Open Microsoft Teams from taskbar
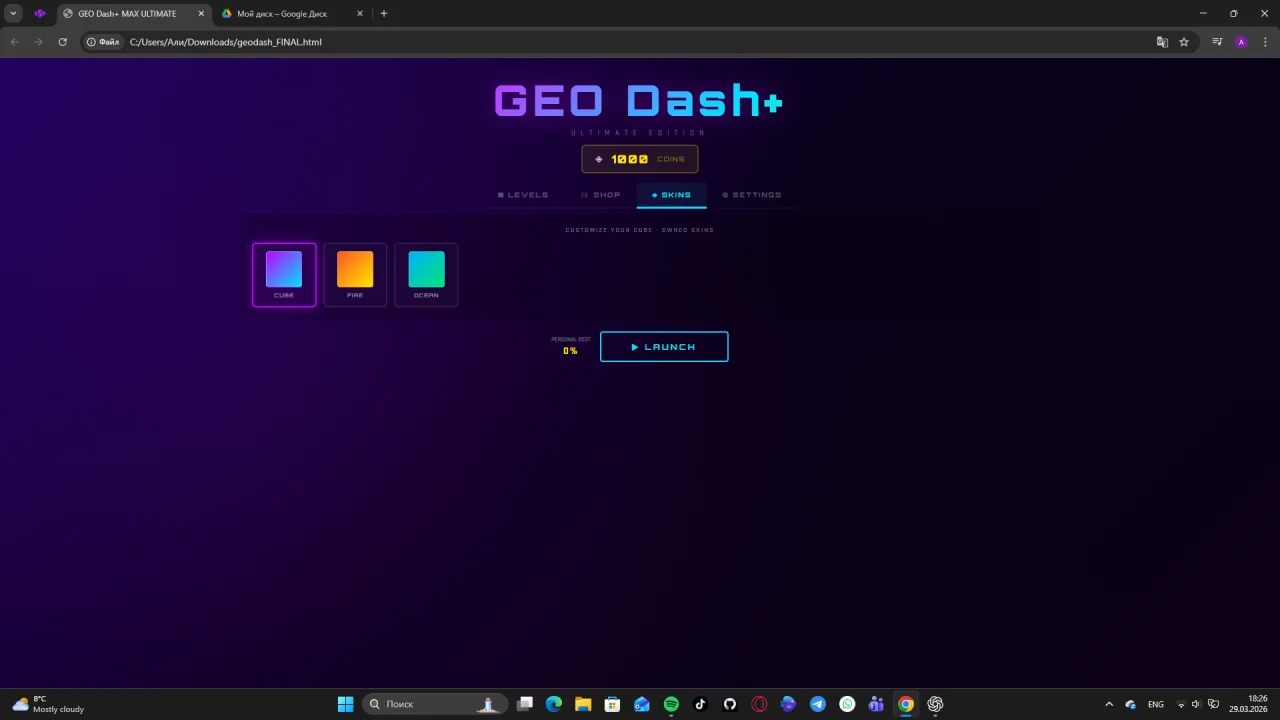 click(876, 704)
